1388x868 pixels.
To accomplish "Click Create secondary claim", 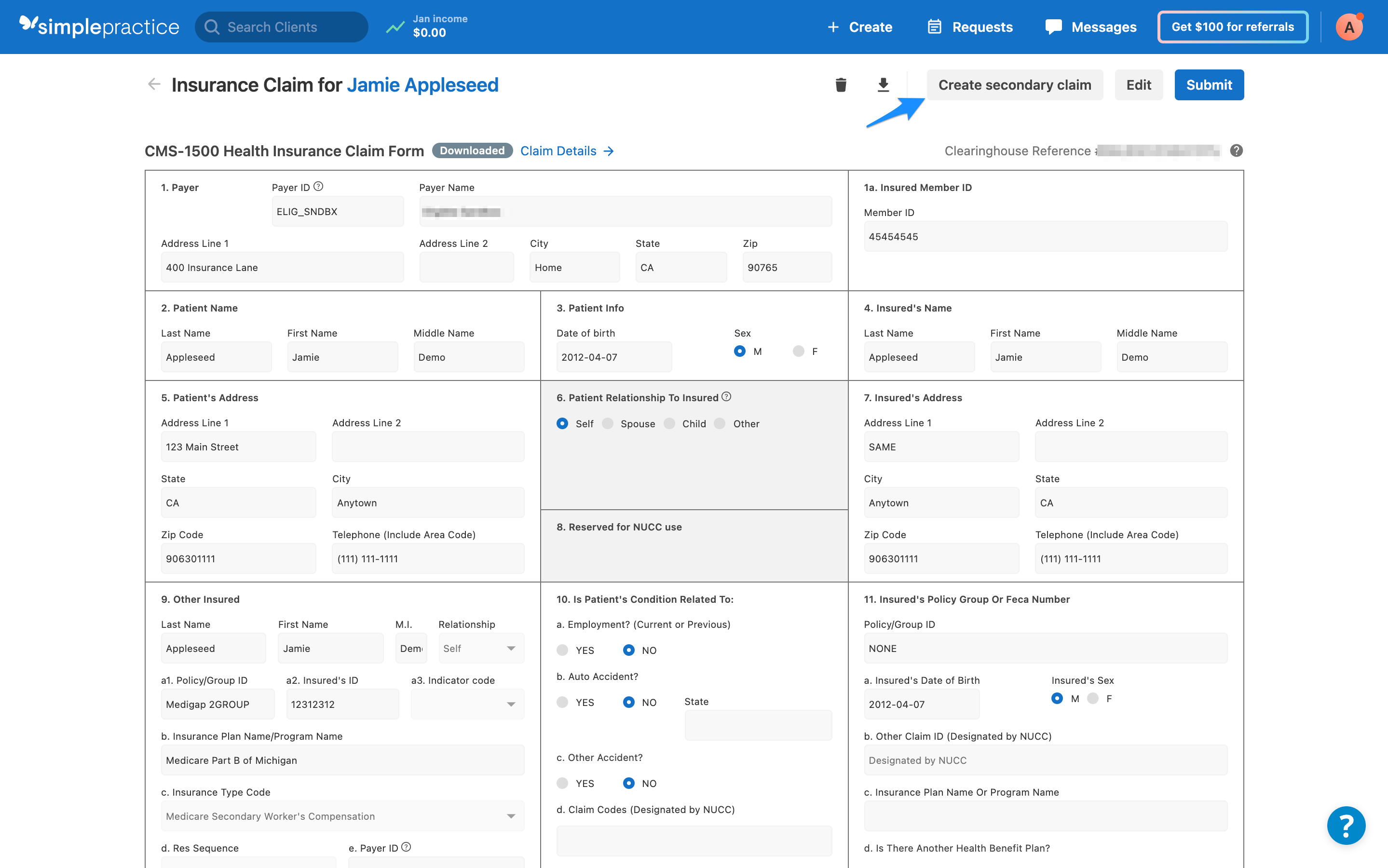I will point(1014,84).
